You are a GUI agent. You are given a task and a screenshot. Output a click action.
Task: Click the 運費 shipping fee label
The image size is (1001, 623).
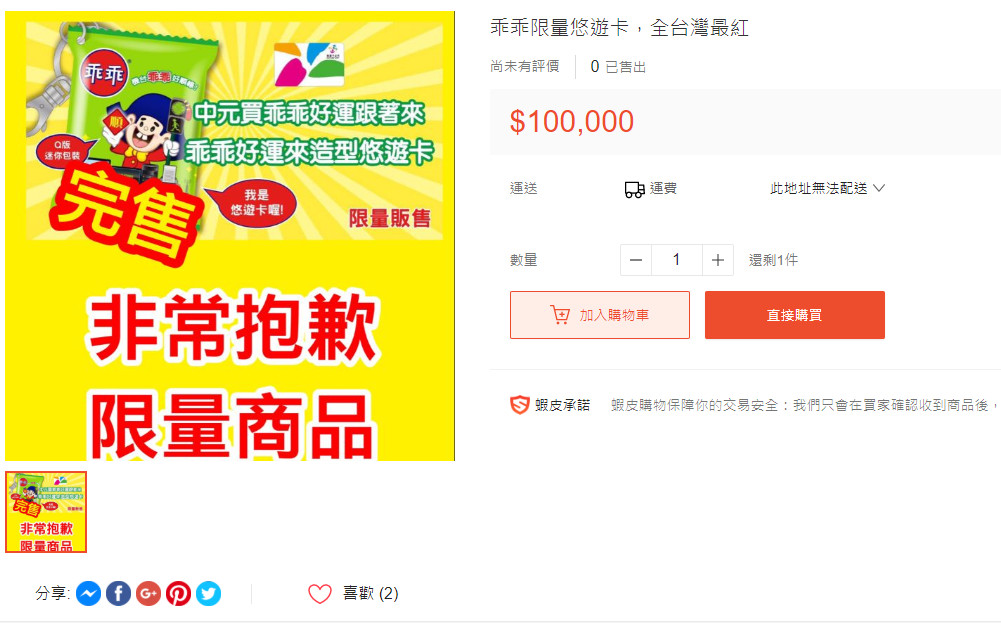click(x=663, y=188)
